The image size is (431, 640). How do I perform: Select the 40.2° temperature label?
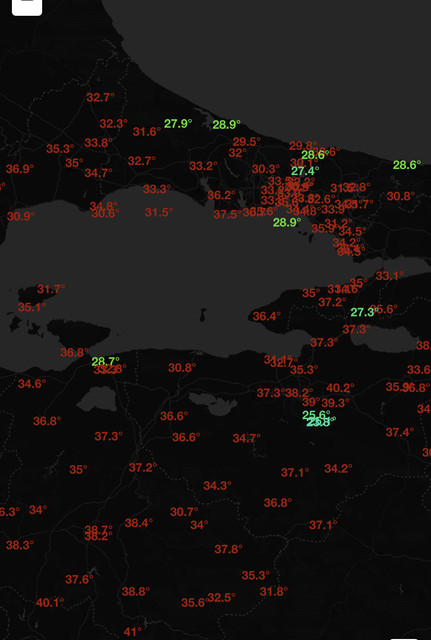tap(341, 388)
